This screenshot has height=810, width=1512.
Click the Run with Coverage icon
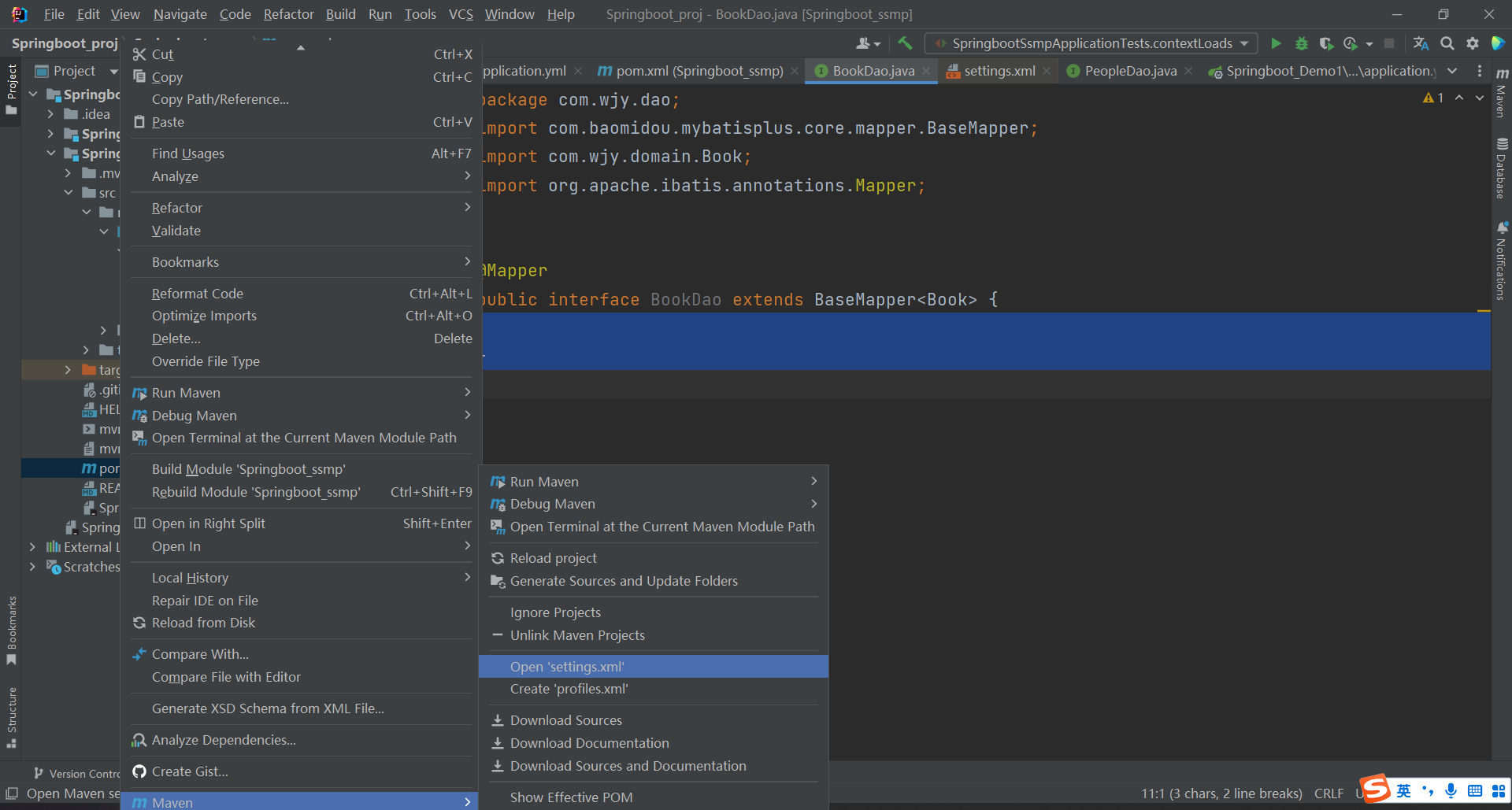tap(1326, 43)
